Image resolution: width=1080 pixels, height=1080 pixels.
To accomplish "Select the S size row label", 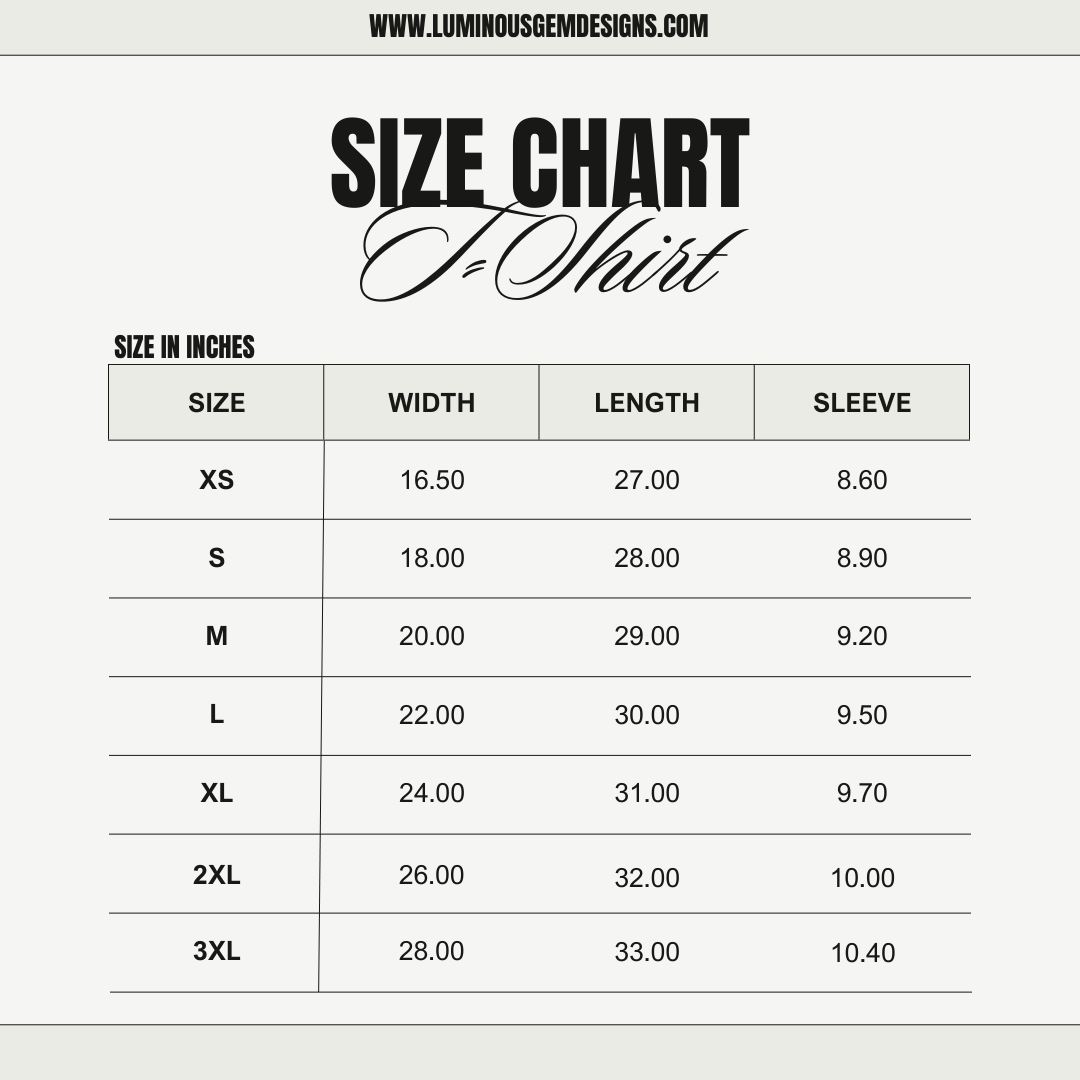I will (216, 558).
